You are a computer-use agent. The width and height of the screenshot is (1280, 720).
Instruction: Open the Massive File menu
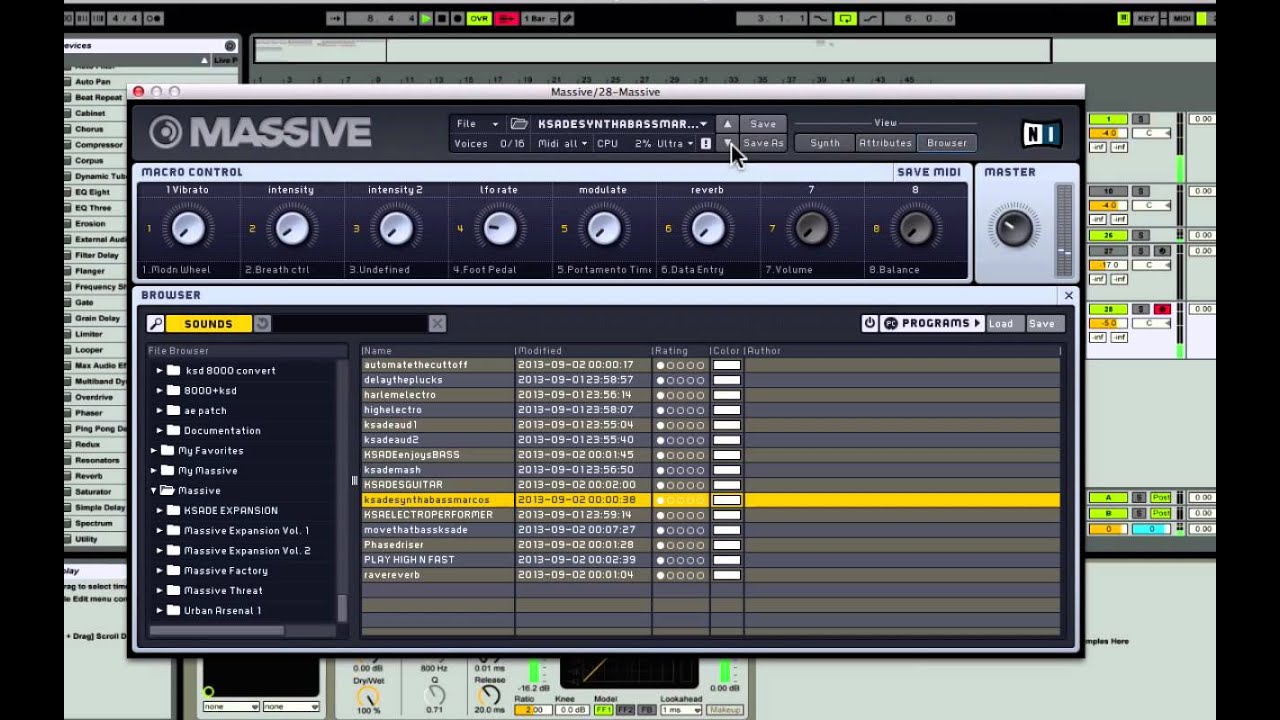click(x=476, y=124)
